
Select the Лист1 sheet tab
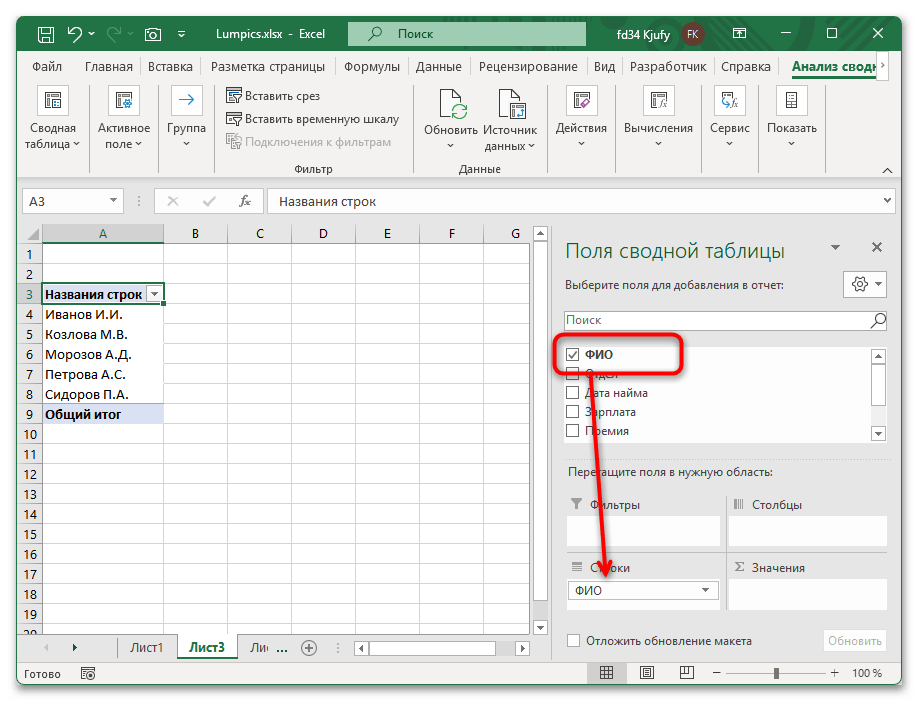click(147, 647)
